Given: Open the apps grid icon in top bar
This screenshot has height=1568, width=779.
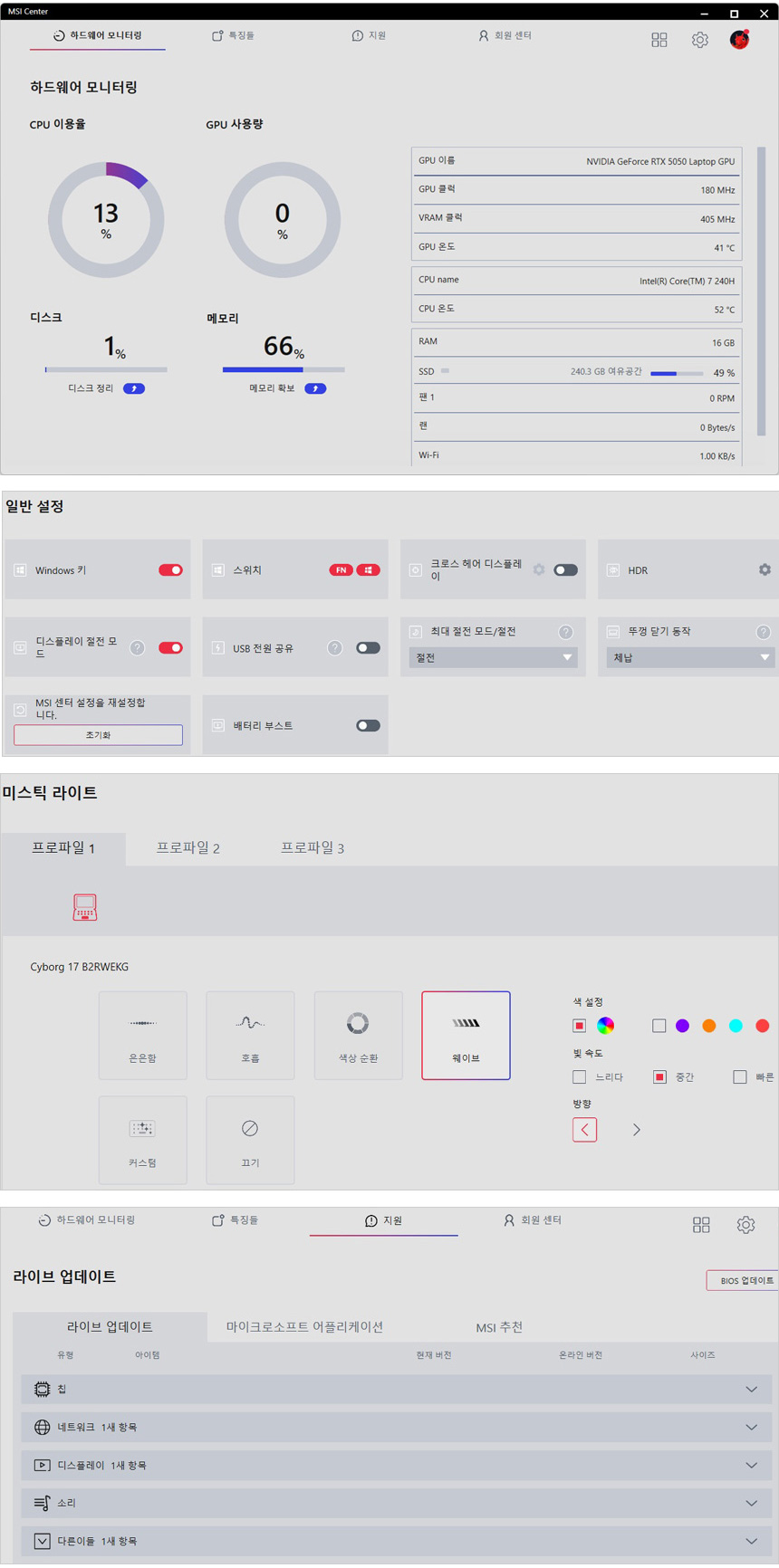Looking at the screenshot, I should (x=659, y=40).
